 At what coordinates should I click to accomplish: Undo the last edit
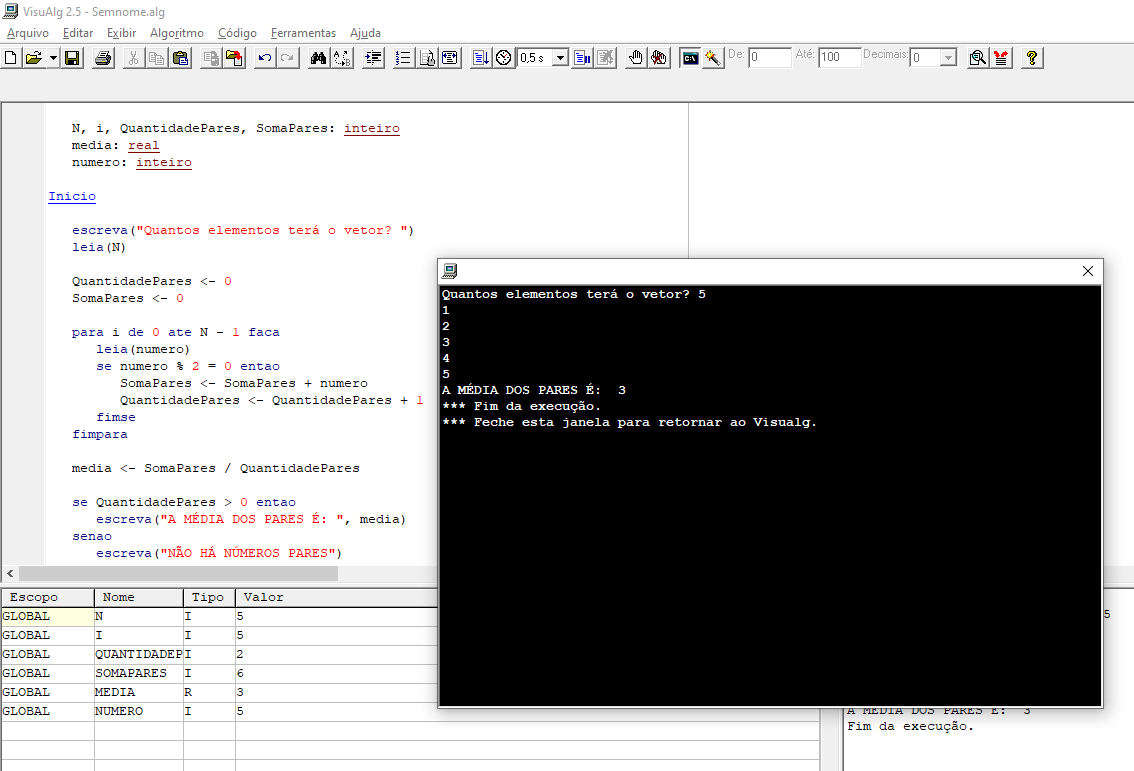(x=265, y=58)
